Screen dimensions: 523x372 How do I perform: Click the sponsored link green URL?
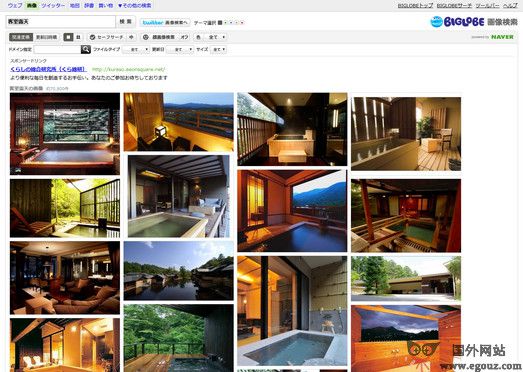click(x=128, y=69)
